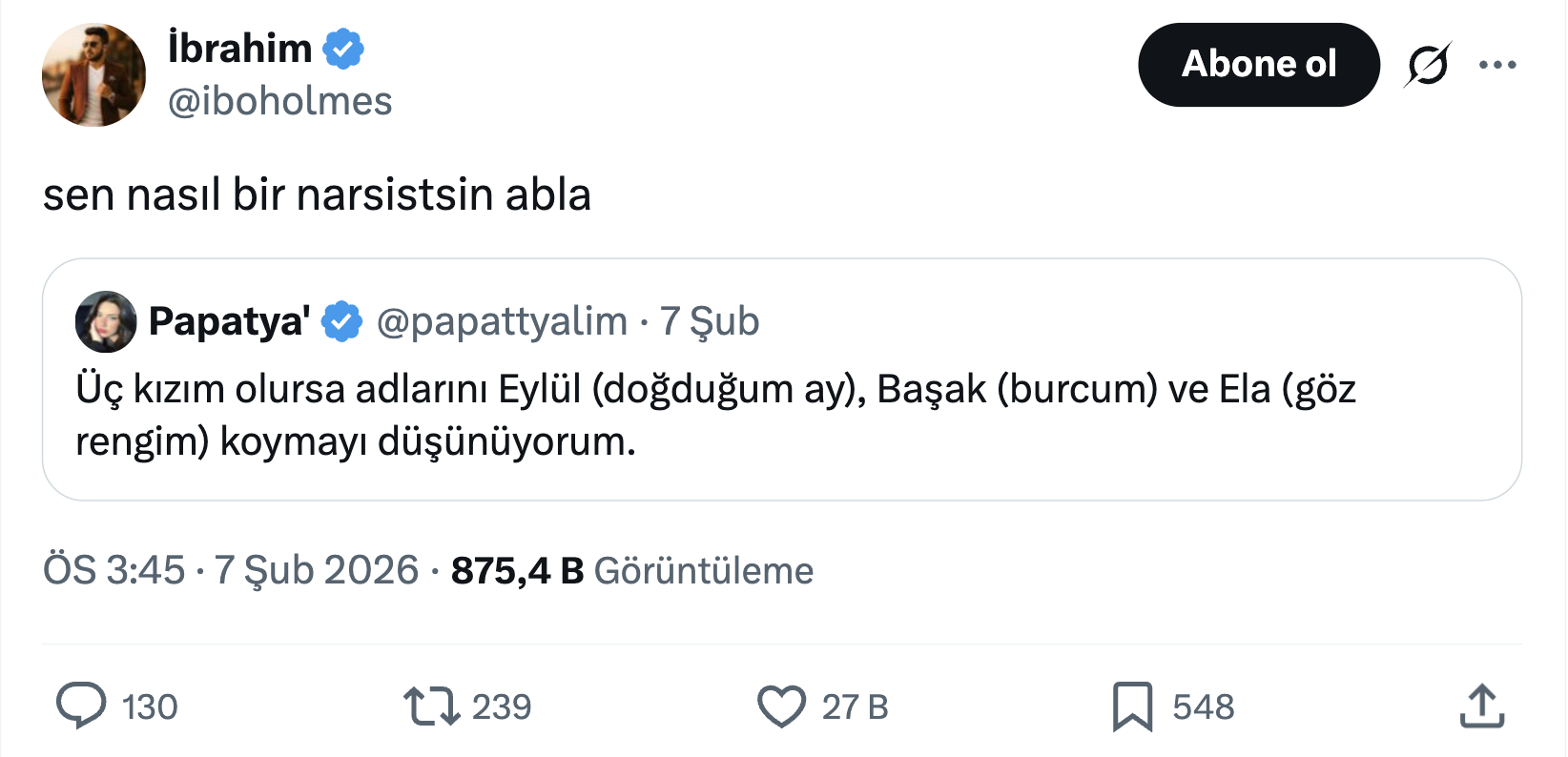Click the ÖS 3:45 · 7 Şub 2026 timestamp
The width and height of the screenshot is (1568, 757).
[231, 570]
